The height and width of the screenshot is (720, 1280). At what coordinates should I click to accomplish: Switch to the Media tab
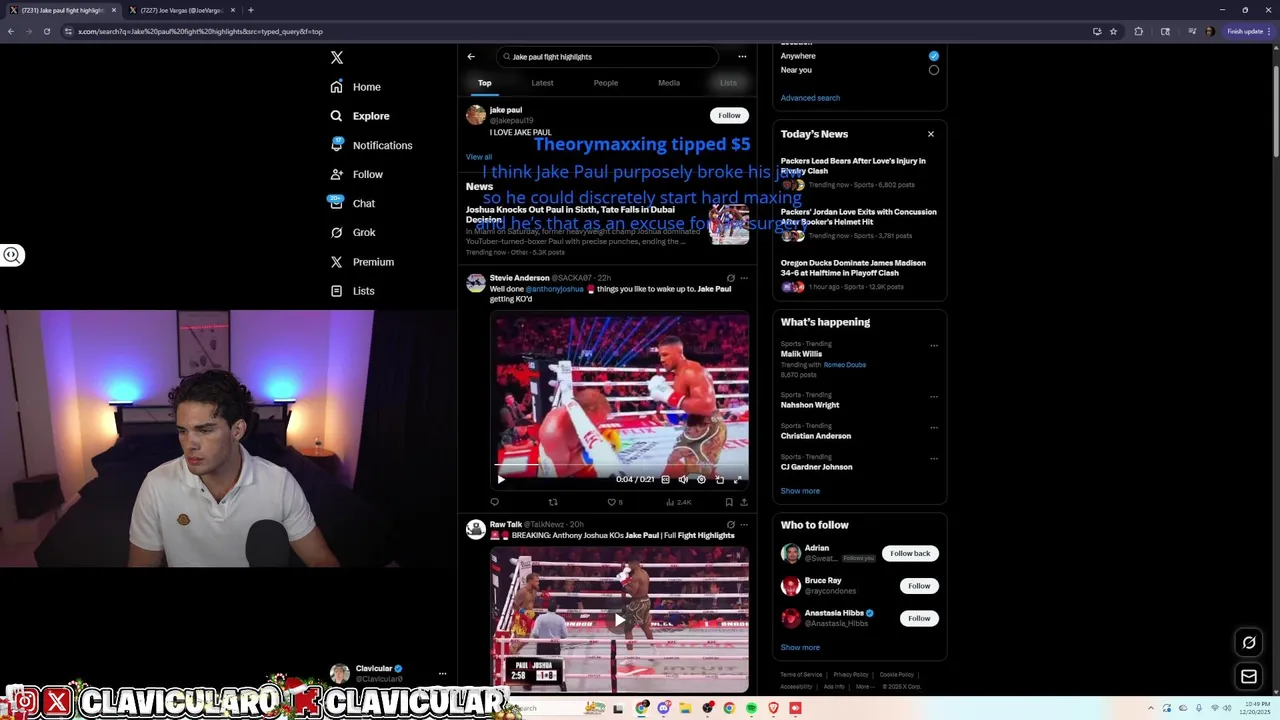tap(669, 83)
